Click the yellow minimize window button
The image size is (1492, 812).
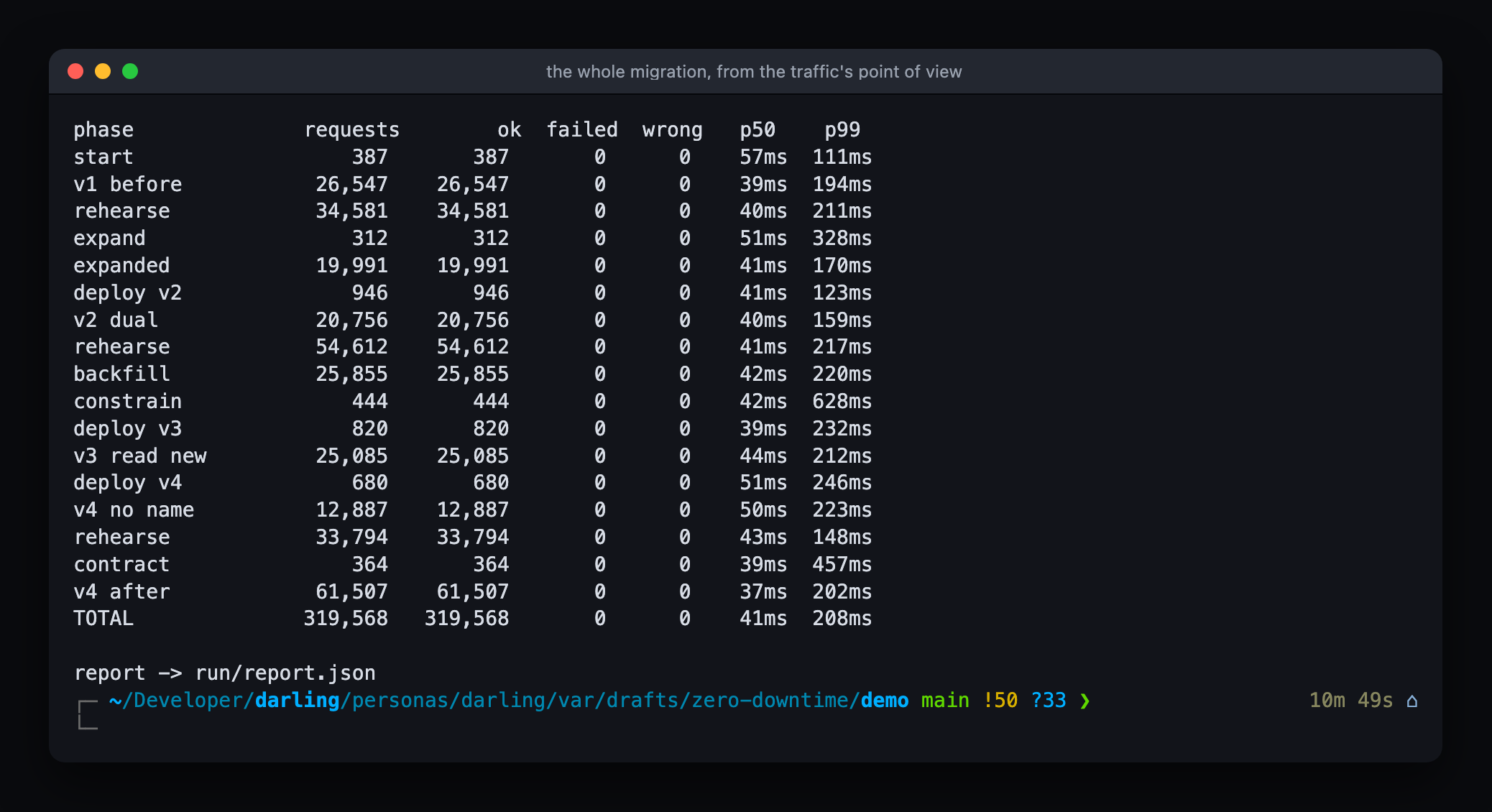point(103,71)
